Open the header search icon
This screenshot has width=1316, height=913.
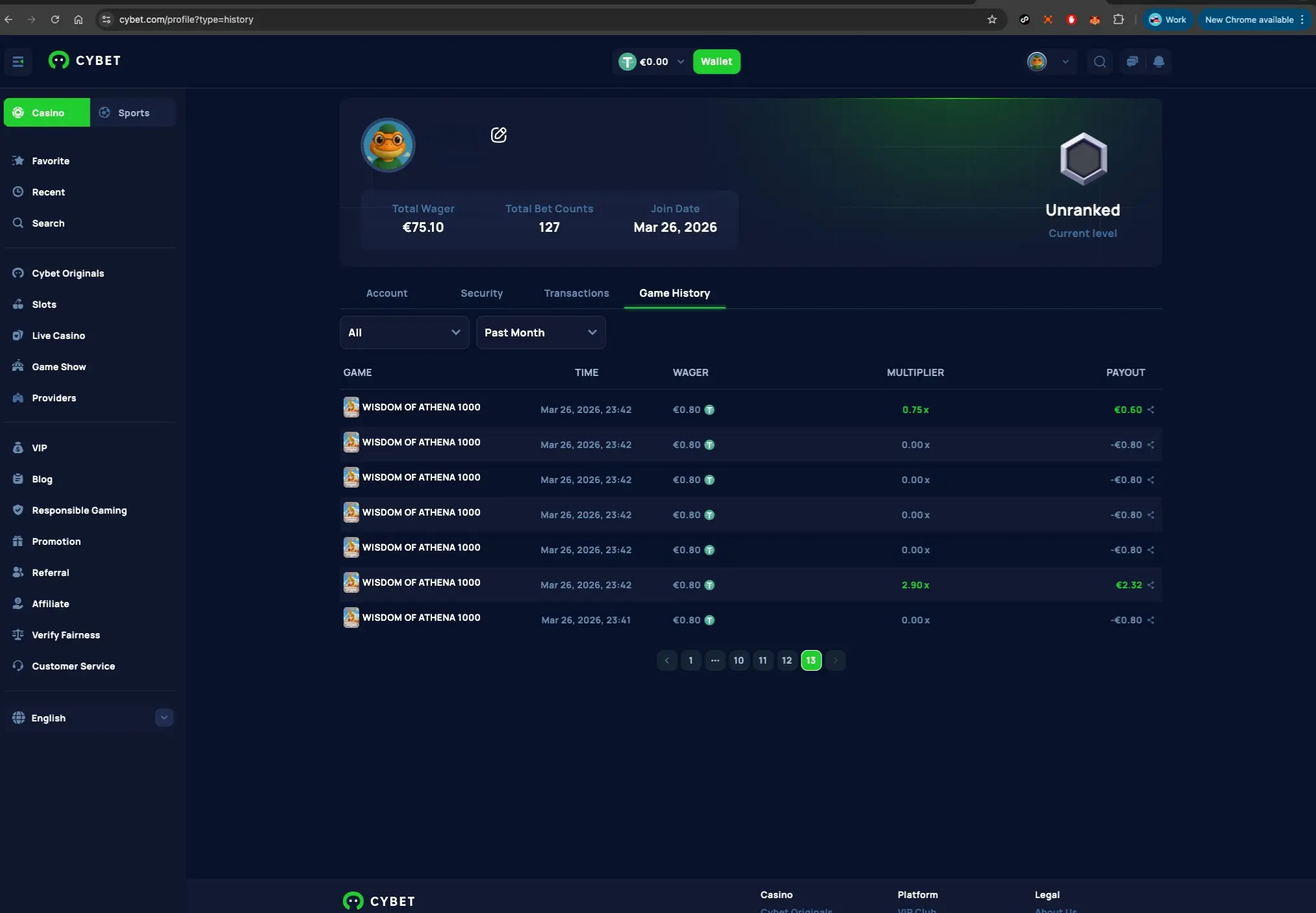[1100, 62]
